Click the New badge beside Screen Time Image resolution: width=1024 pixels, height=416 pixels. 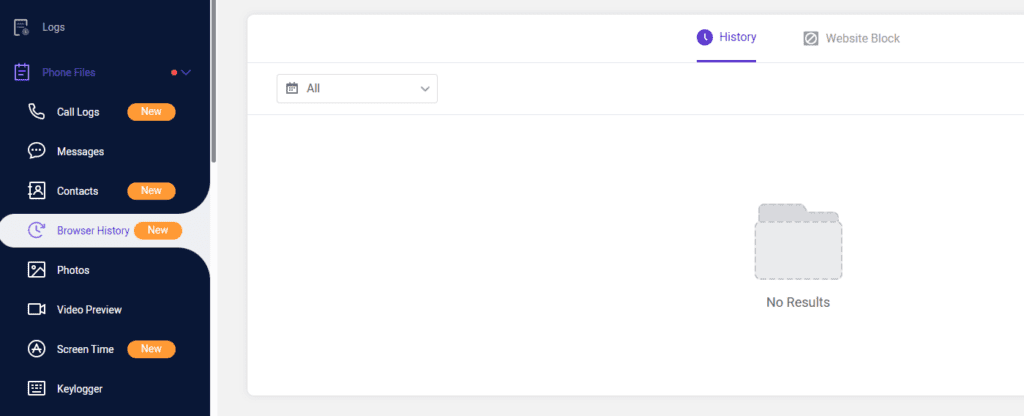(x=151, y=349)
